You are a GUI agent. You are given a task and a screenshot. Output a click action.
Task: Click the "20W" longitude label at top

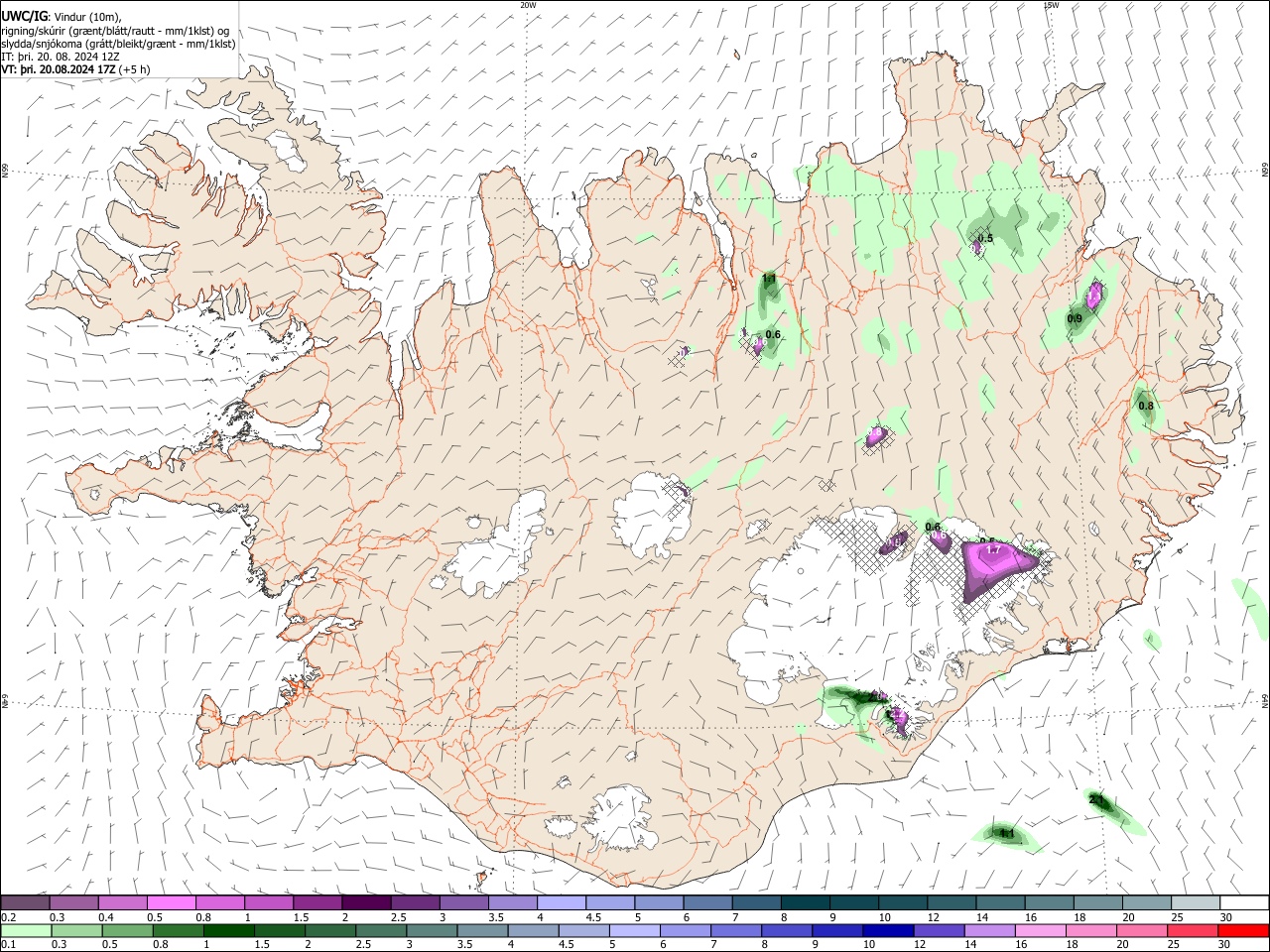click(528, 5)
